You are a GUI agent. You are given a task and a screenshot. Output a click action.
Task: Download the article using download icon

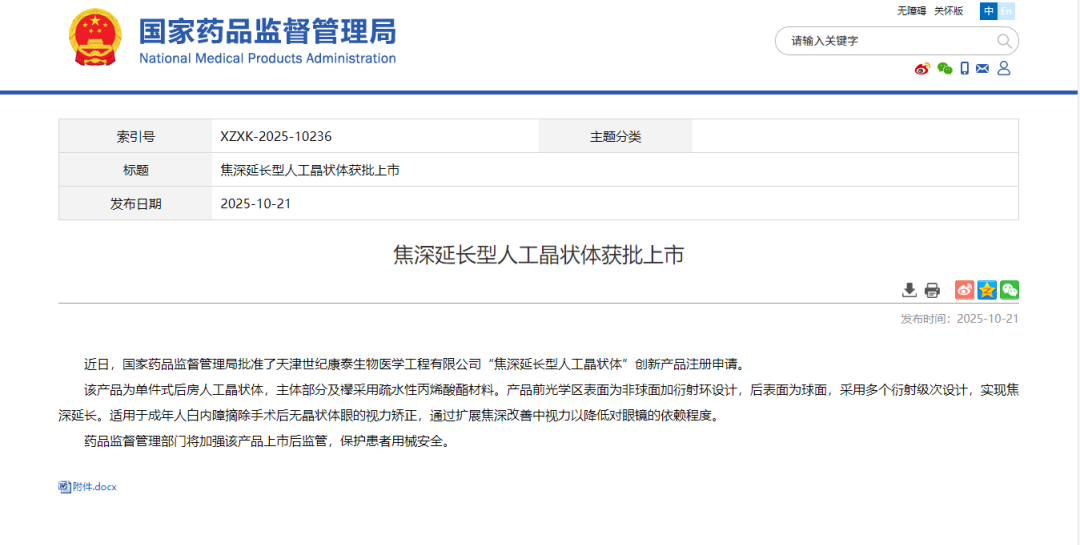pyautogui.click(x=909, y=290)
